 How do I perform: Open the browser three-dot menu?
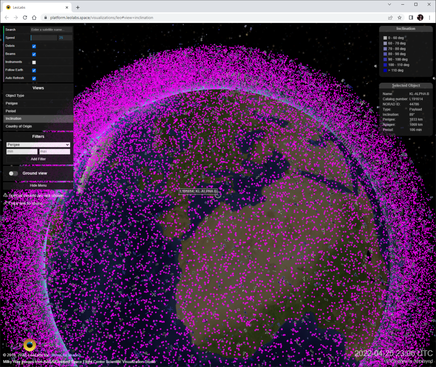430,17
